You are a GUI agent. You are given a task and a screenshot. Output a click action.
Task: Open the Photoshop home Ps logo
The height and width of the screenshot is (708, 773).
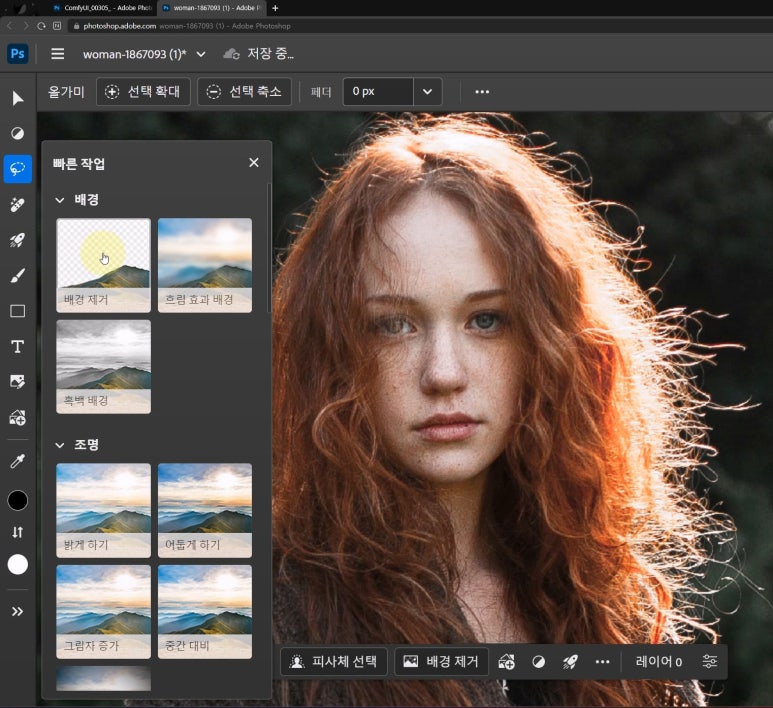click(18, 53)
